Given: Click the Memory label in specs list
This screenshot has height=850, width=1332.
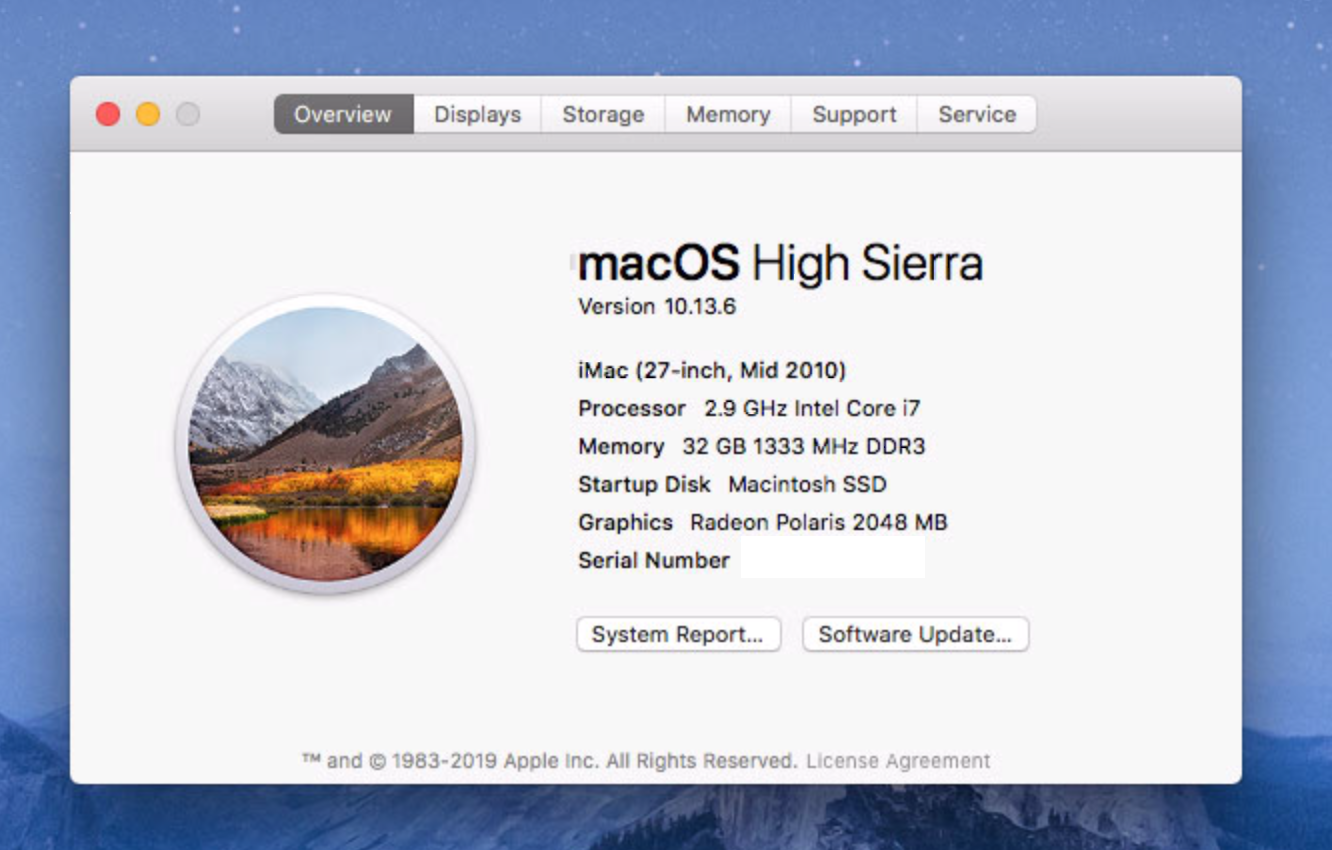Looking at the screenshot, I should pyautogui.click(x=621, y=446).
